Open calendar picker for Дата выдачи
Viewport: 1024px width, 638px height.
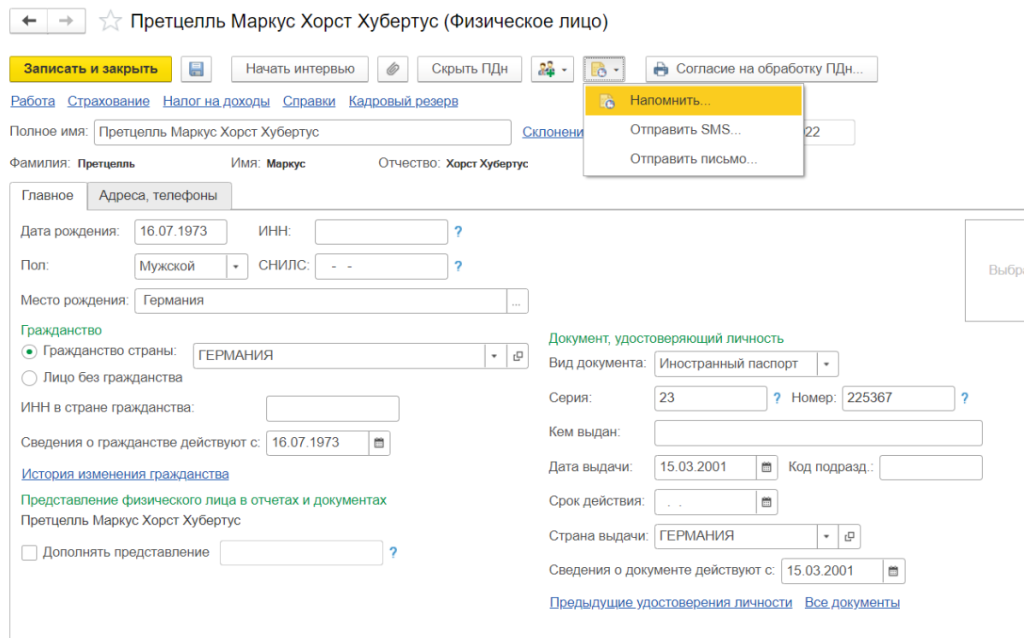(767, 467)
